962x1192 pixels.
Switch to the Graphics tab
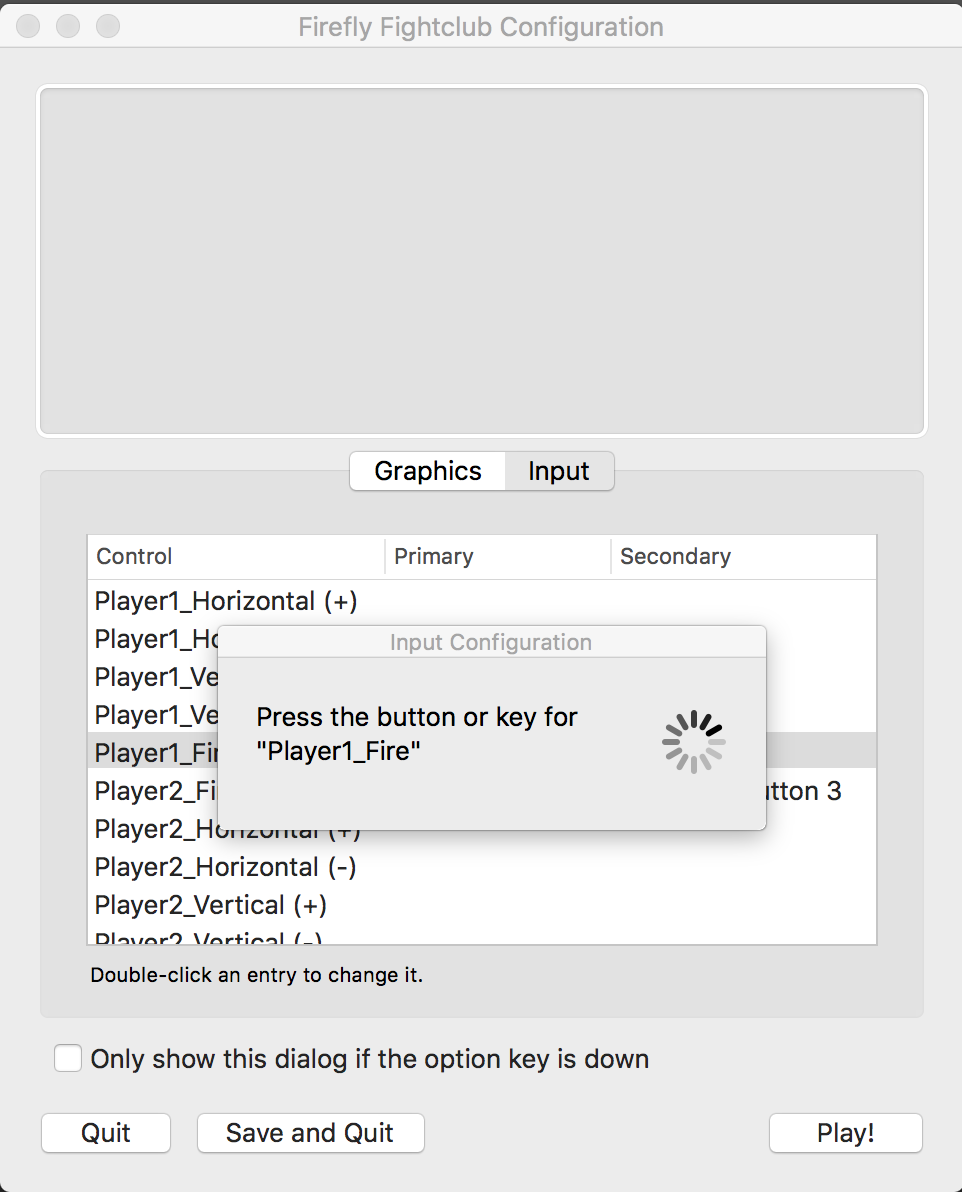click(428, 471)
